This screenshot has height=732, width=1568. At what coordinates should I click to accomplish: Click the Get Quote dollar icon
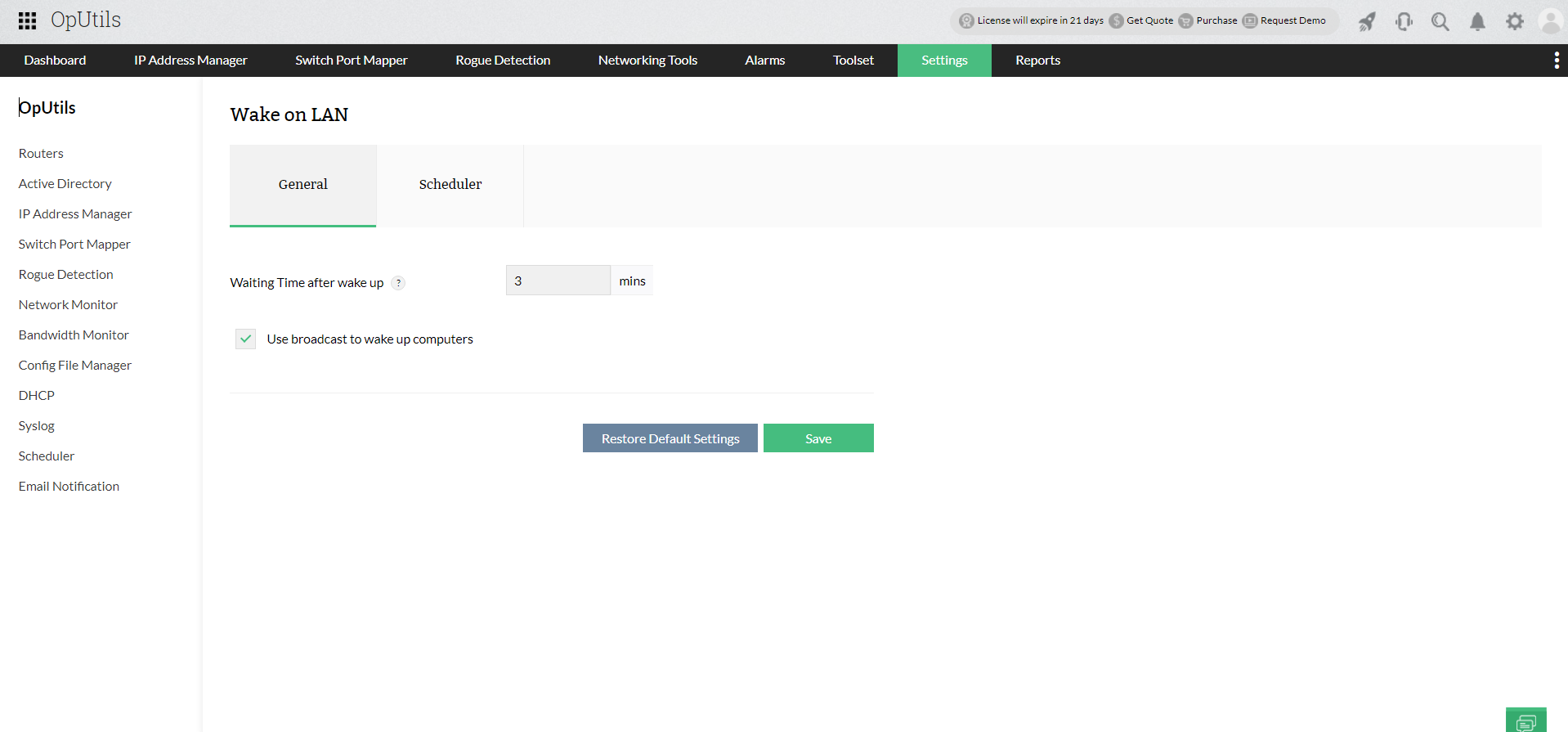pos(1116,21)
